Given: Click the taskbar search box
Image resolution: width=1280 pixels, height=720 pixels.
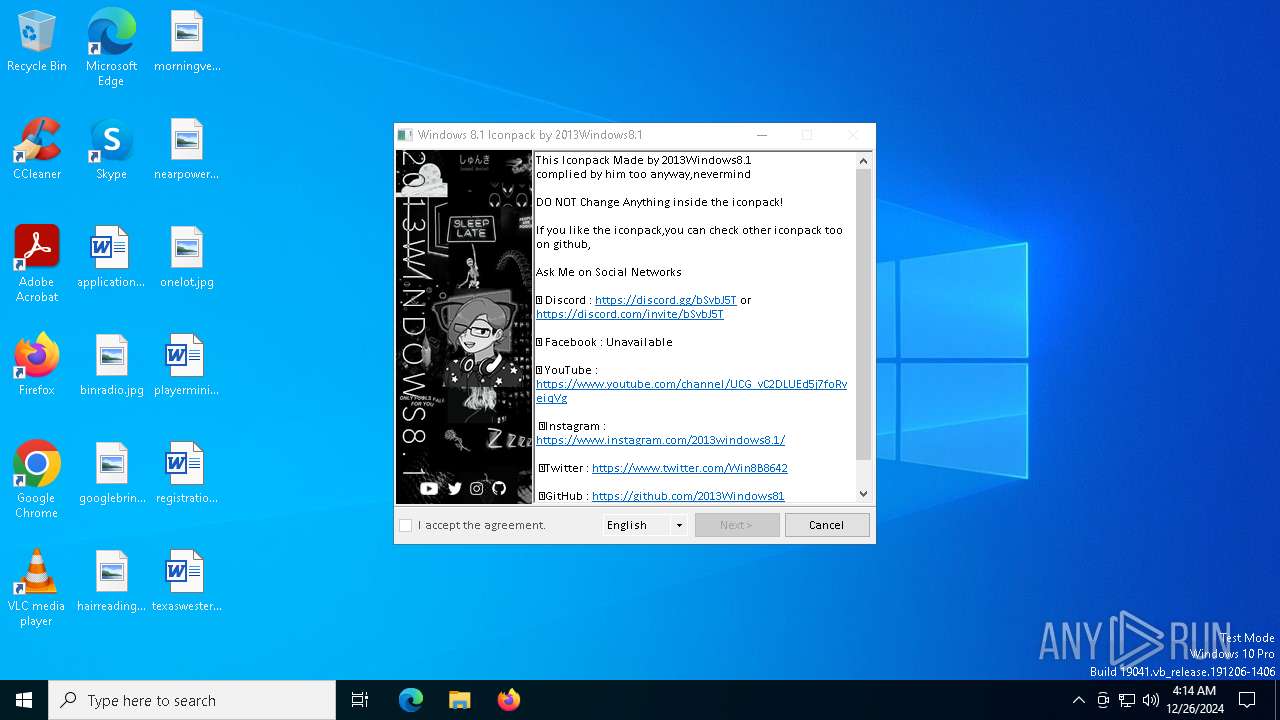Looking at the screenshot, I should click(x=192, y=700).
